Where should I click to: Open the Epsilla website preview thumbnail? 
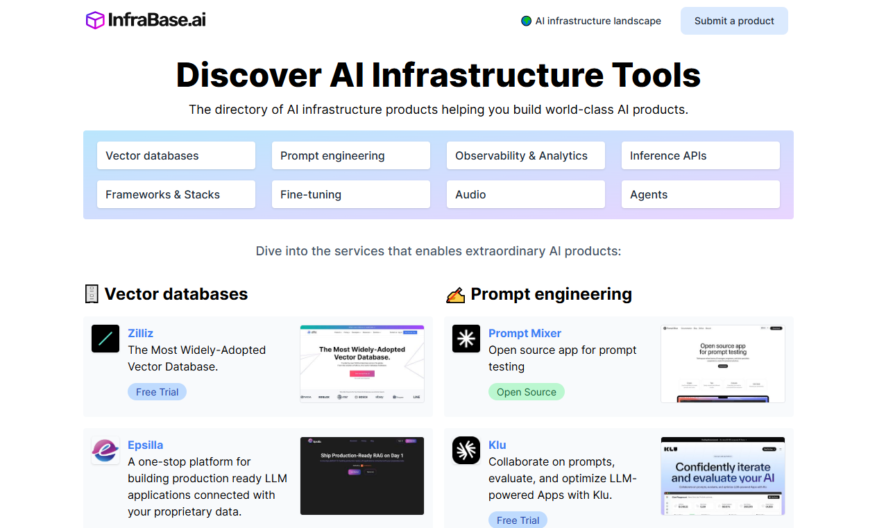point(362,475)
